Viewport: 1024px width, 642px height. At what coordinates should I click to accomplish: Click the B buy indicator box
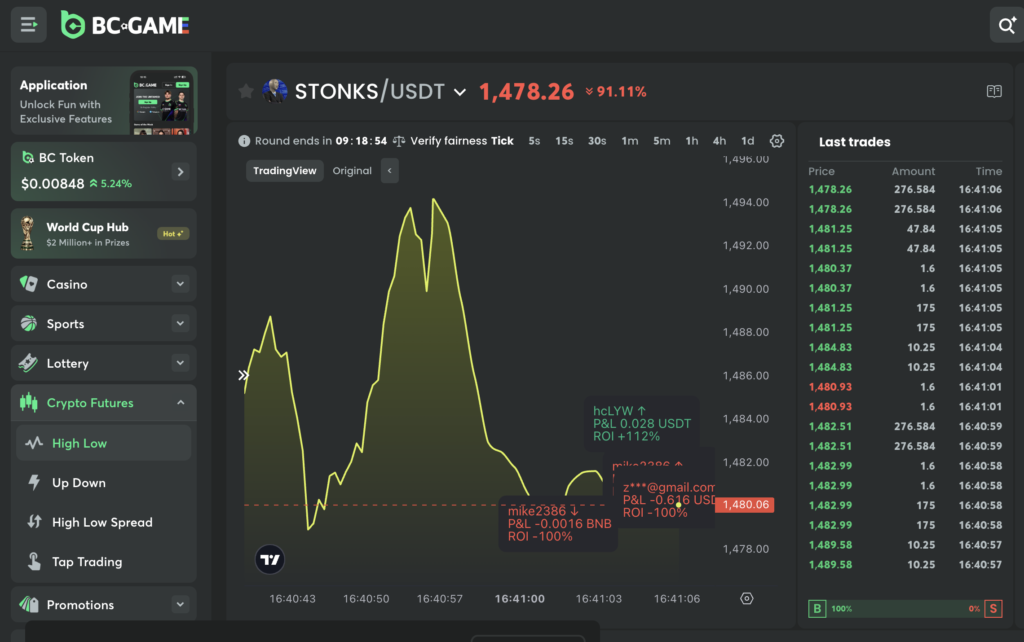point(817,609)
